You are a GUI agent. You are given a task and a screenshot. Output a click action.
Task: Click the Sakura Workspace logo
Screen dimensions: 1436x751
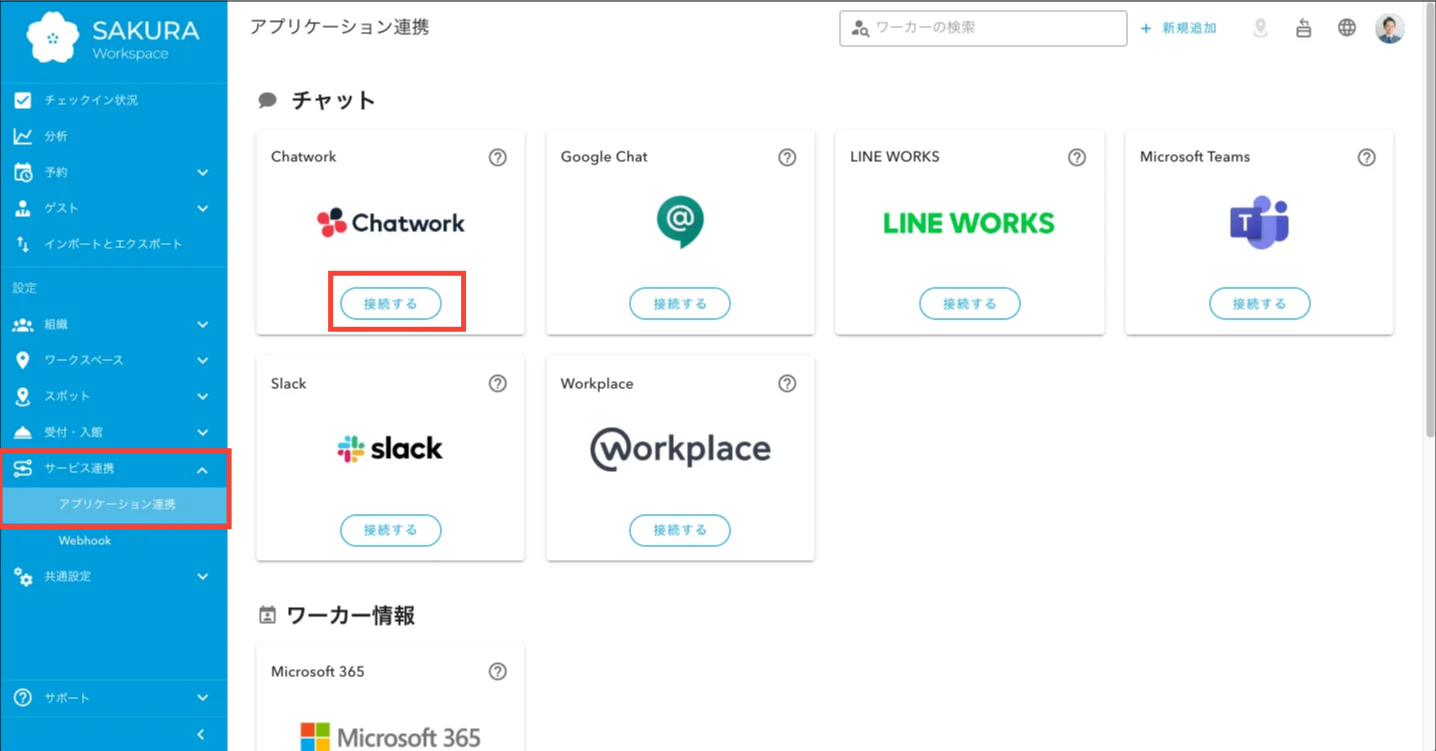coord(113,39)
